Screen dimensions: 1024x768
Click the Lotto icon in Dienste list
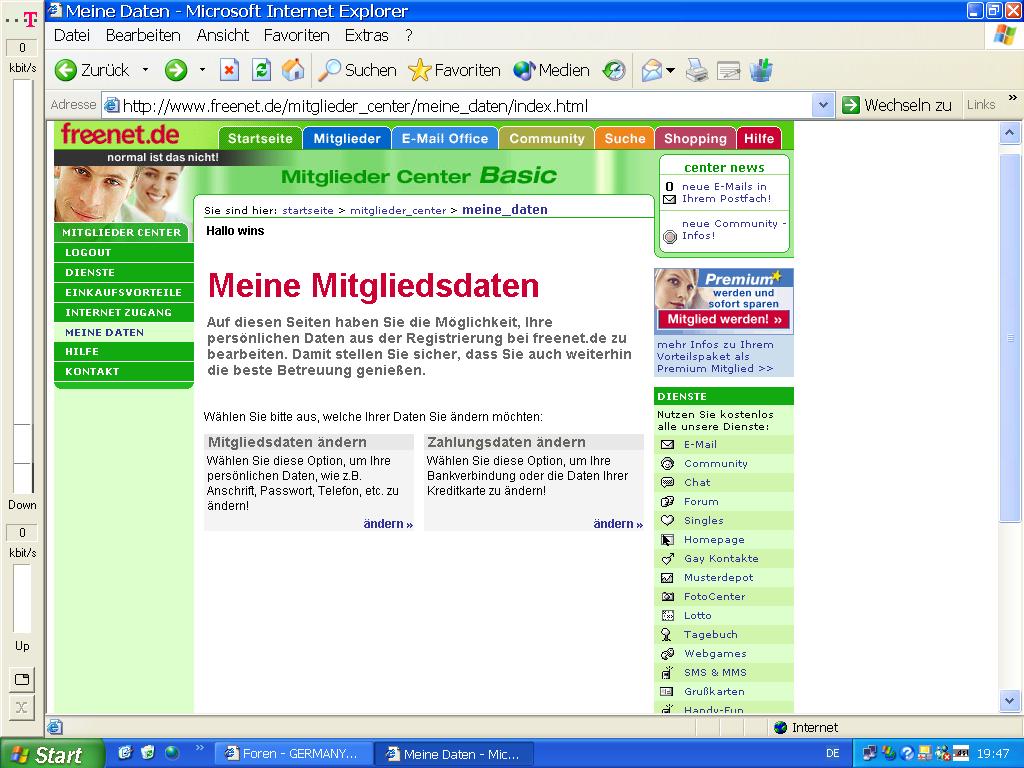[x=667, y=615]
